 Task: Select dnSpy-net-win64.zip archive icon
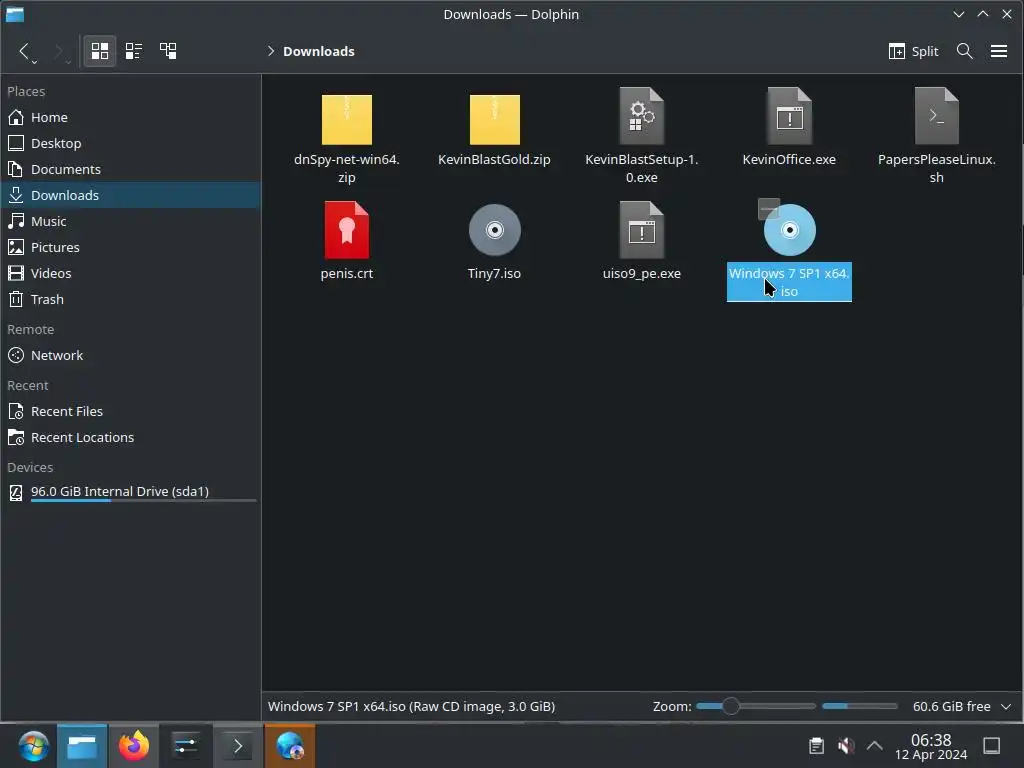click(x=347, y=119)
